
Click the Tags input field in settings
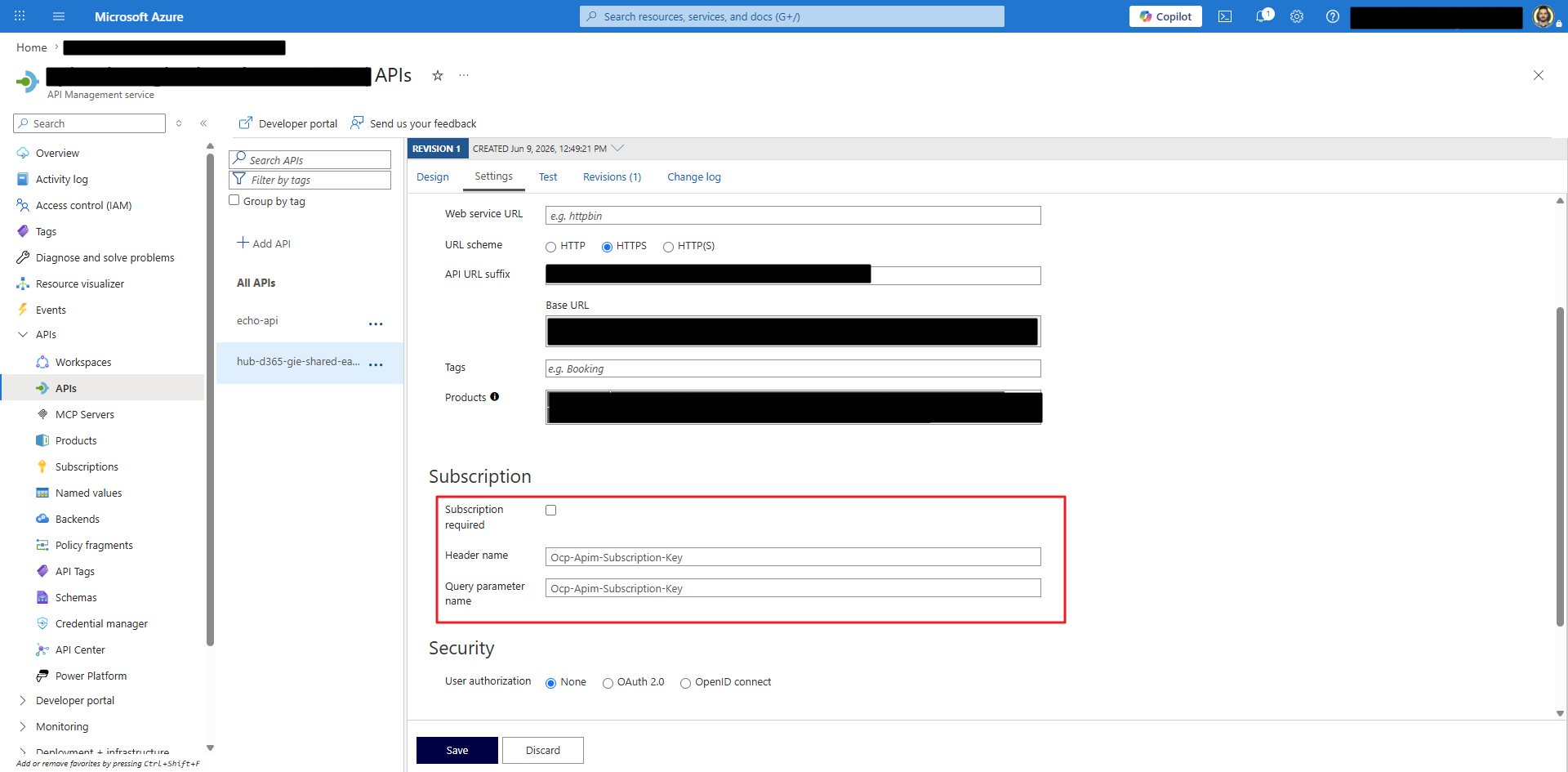[x=793, y=368]
